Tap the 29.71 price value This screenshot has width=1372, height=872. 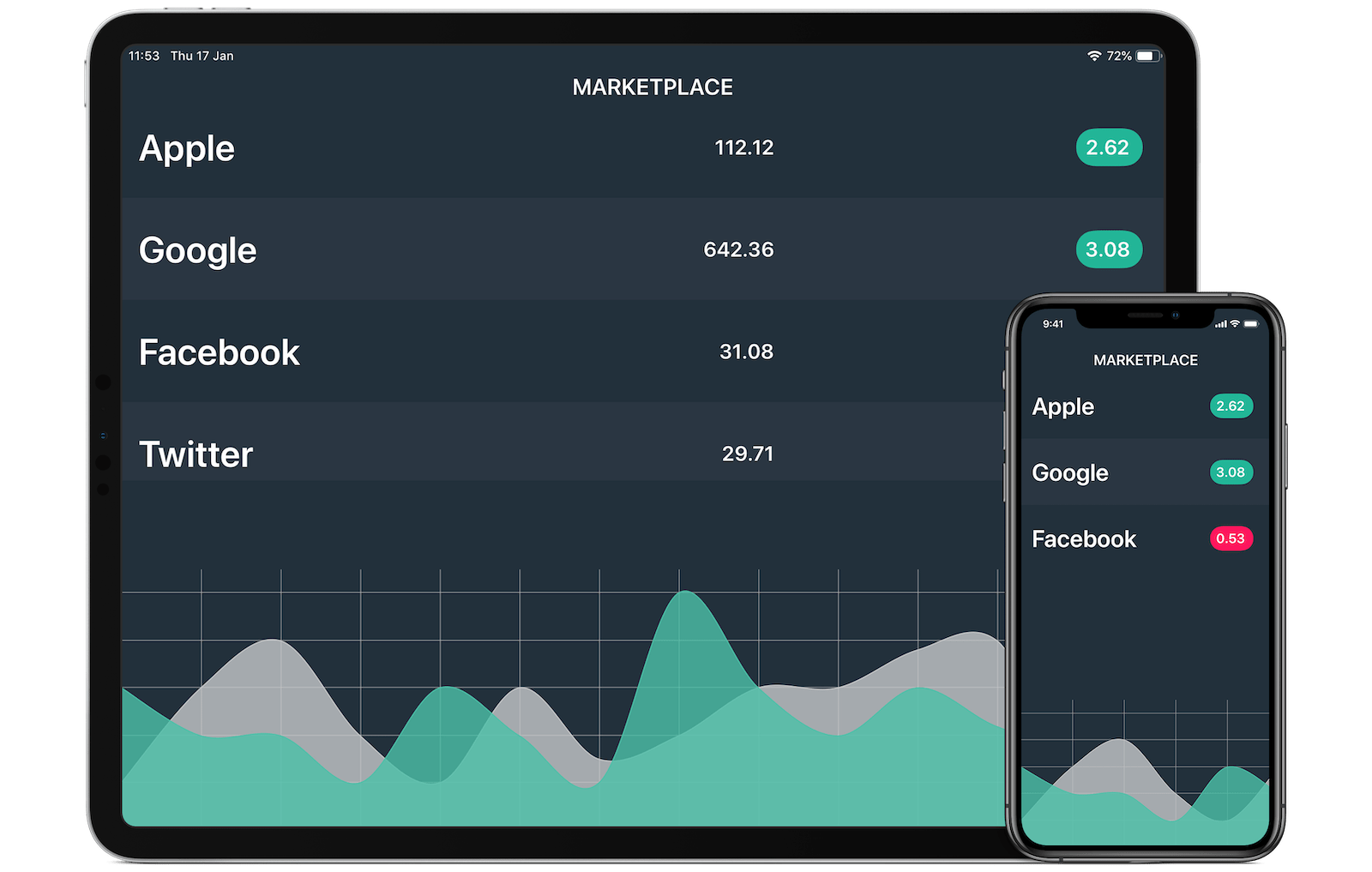point(748,454)
